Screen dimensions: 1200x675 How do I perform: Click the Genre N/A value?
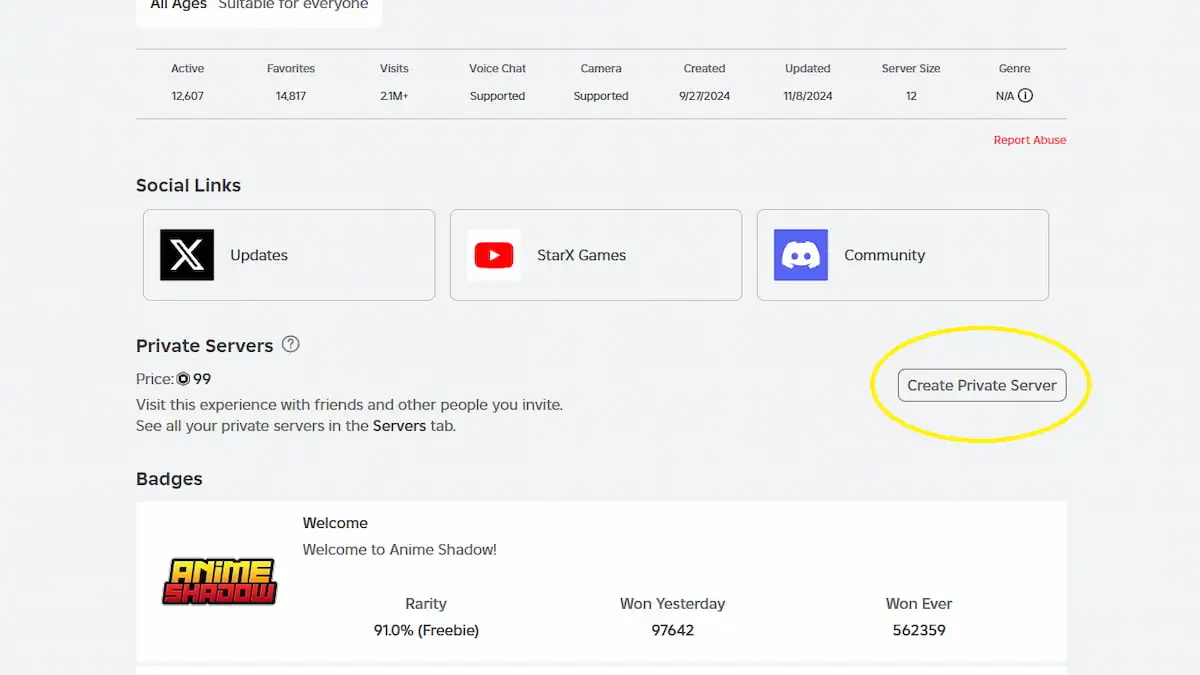(x=1005, y=96)
